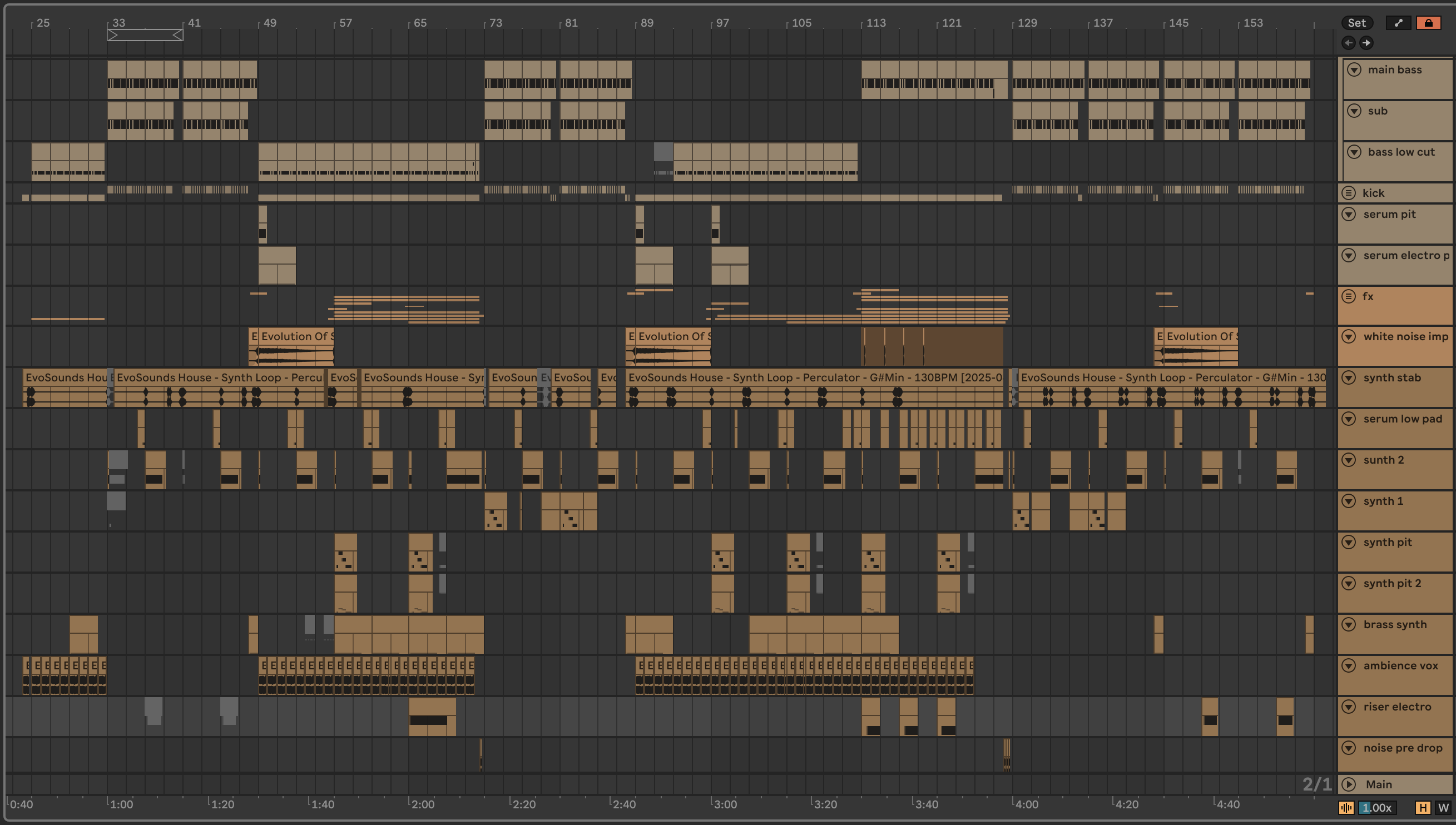
Task: Open the kick group track icon
Action: [1348, 193]
